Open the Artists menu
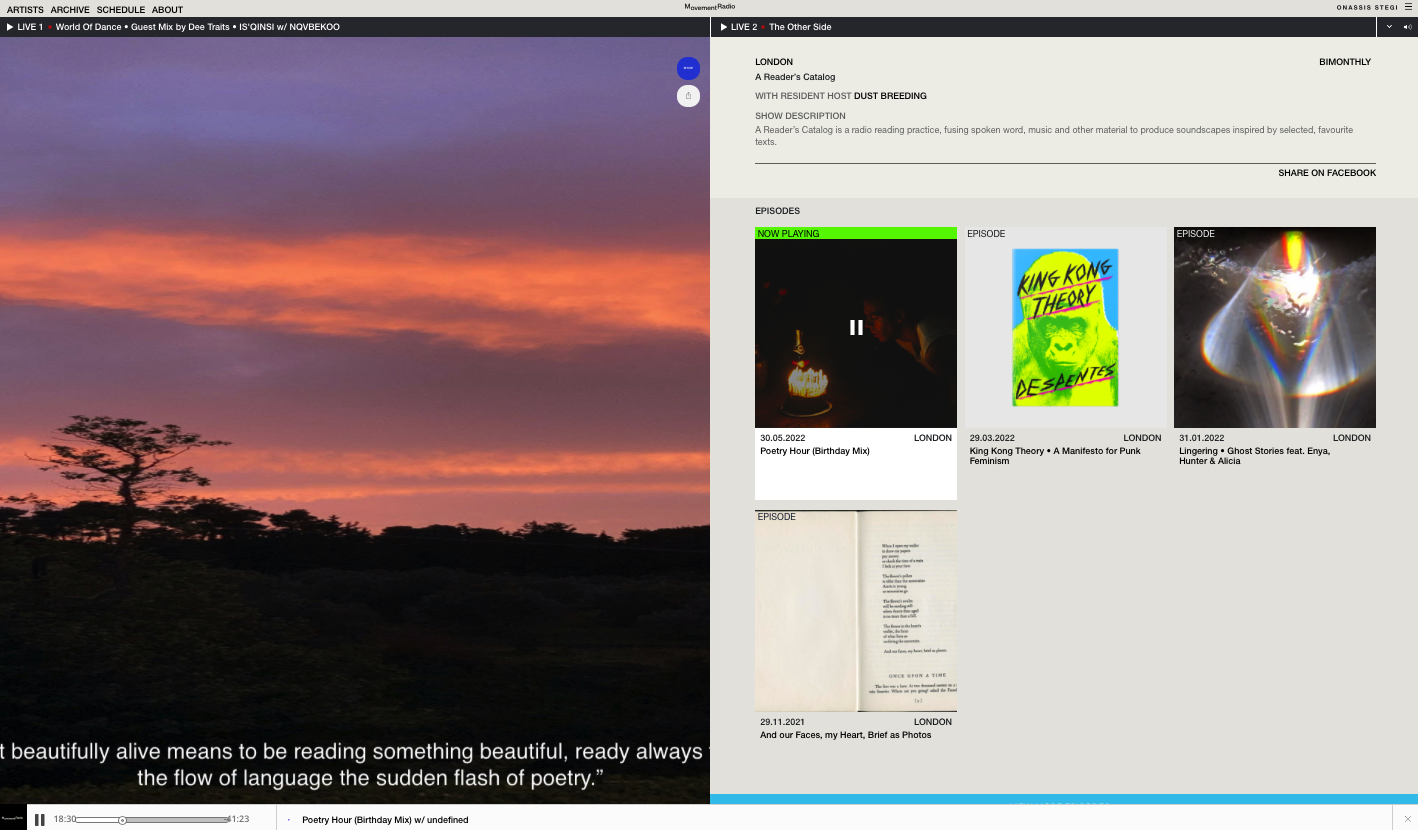This screenshot has height=830, width=1418. [x=25, y=10]
